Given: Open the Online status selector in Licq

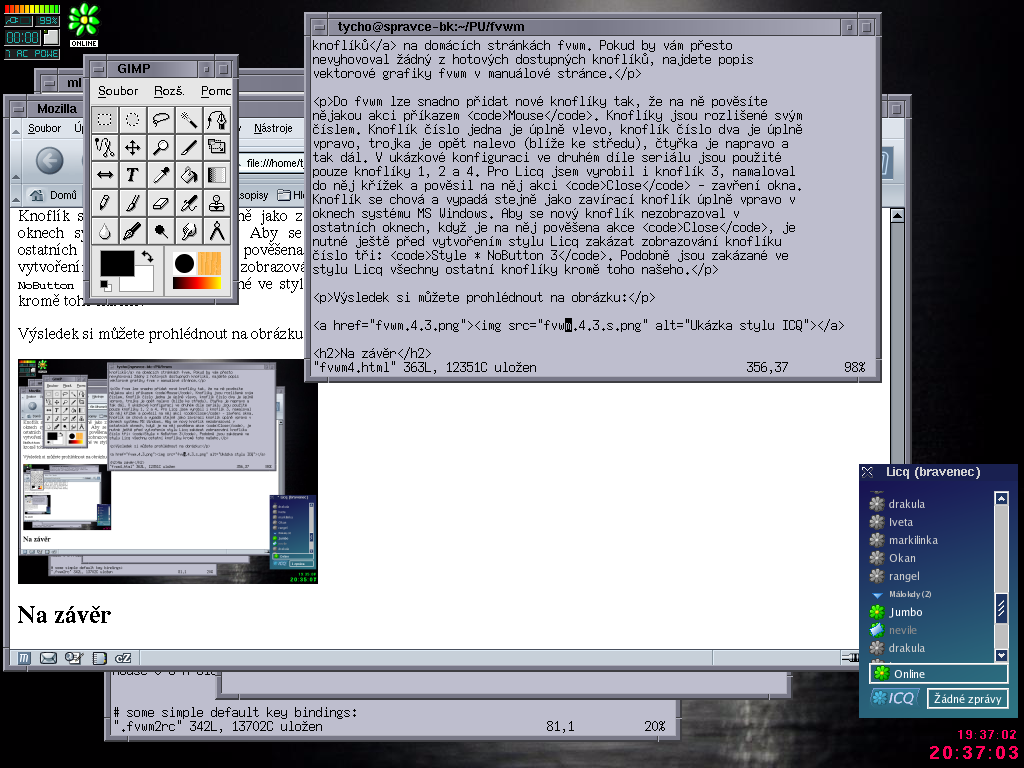Looking at the screenshot, I should [938, 673].
